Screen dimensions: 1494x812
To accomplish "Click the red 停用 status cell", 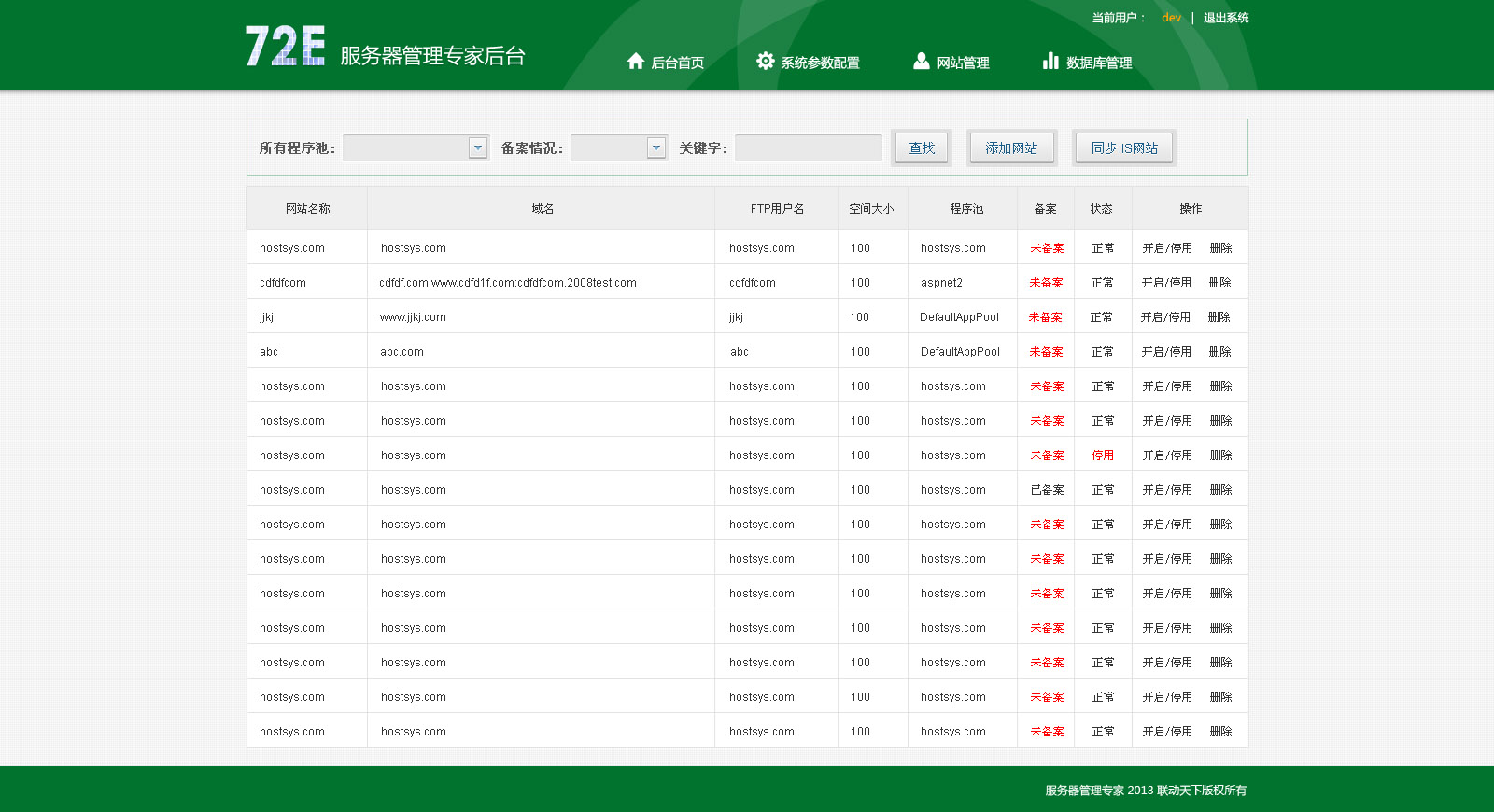I will pos(1103,455).
